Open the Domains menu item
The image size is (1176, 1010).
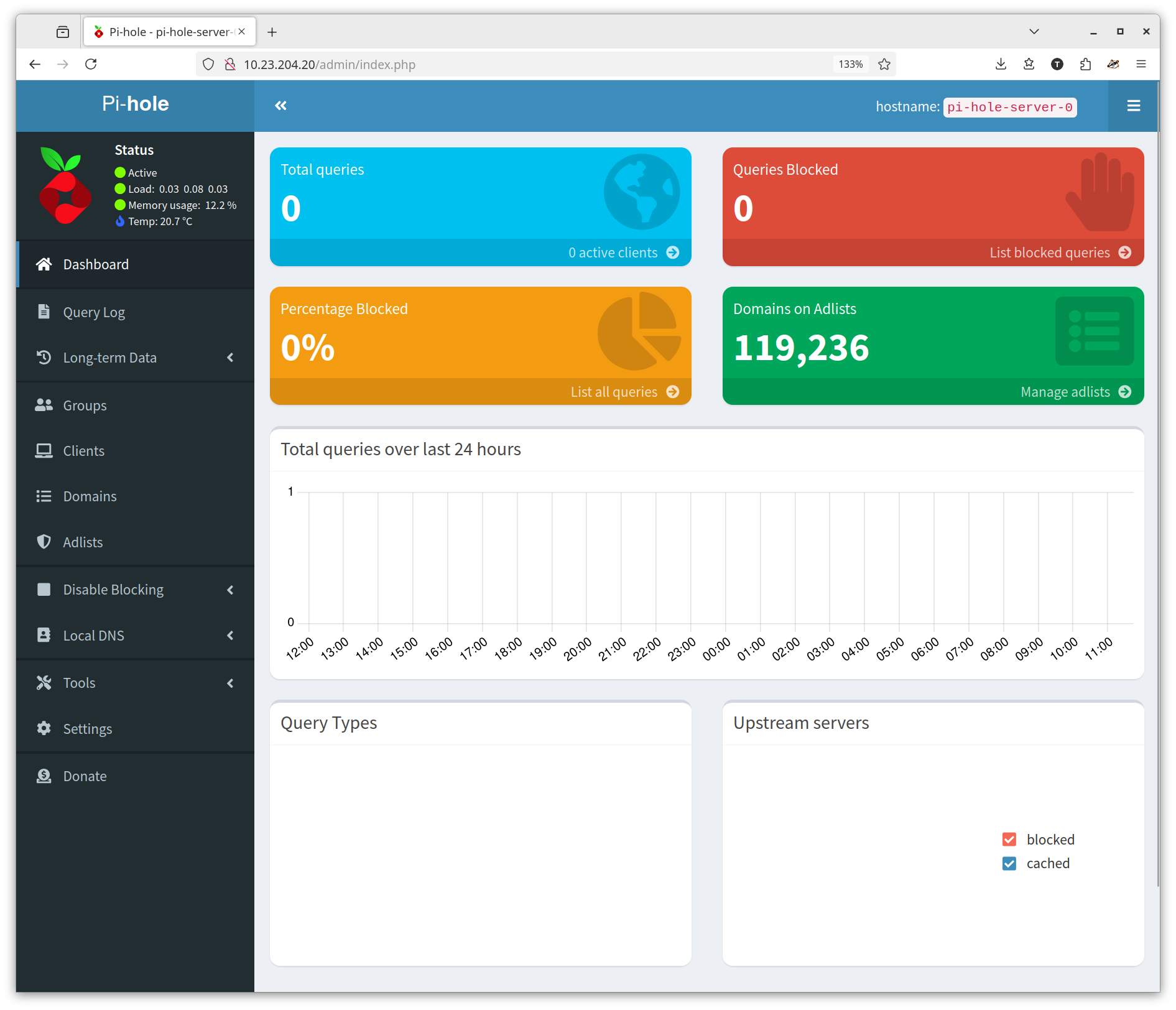click(135, 496)
